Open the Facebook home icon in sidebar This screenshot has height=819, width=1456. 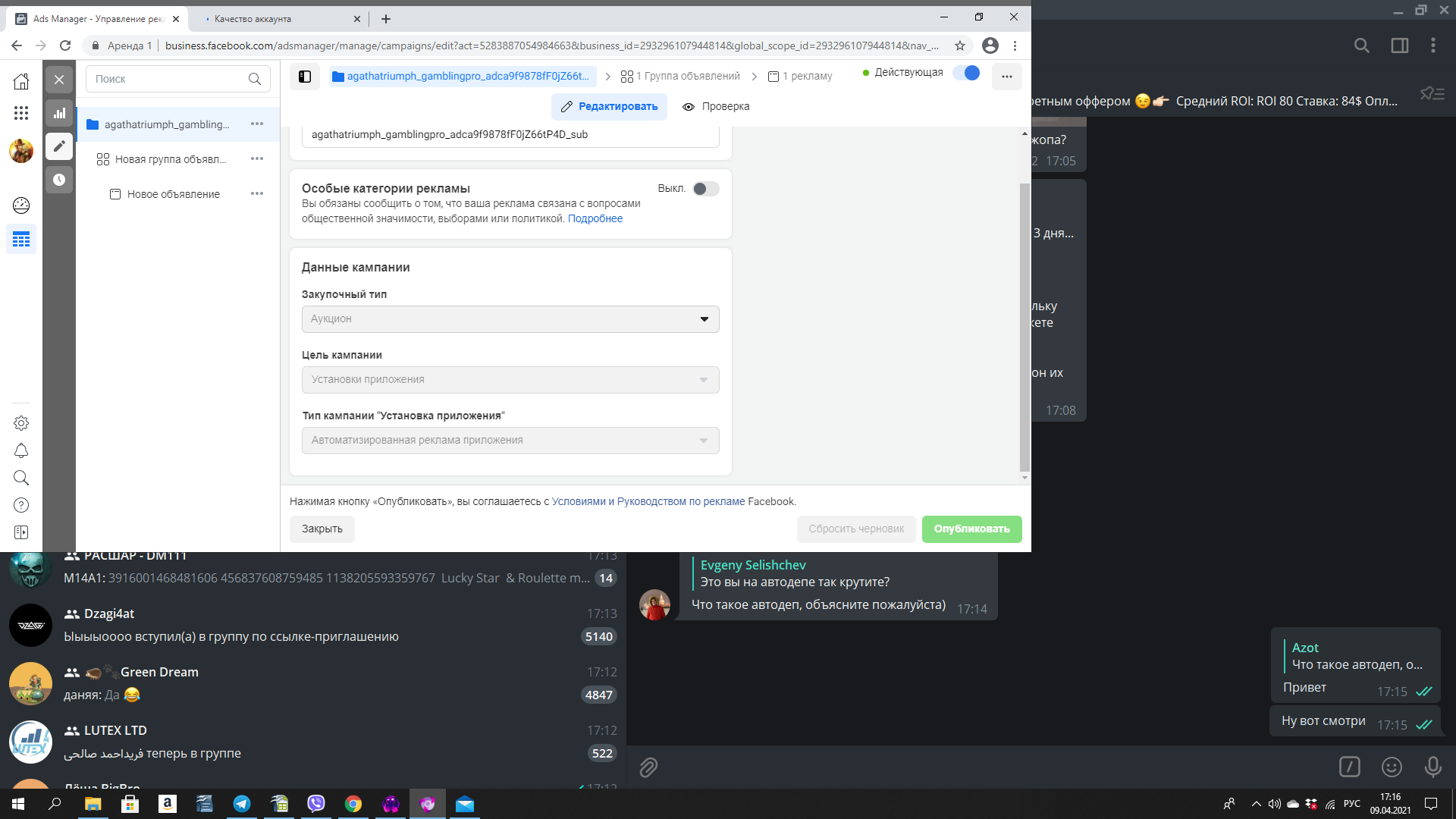coord(21,81)
